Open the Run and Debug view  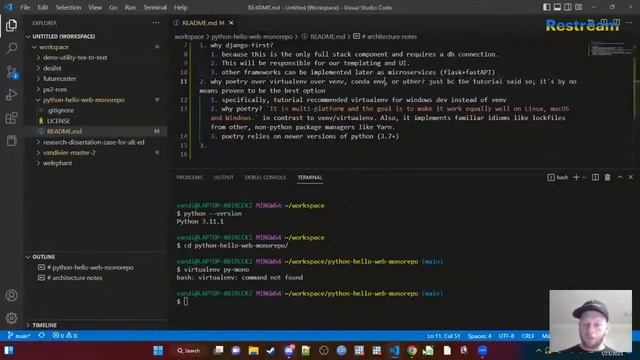coord(11,95)
